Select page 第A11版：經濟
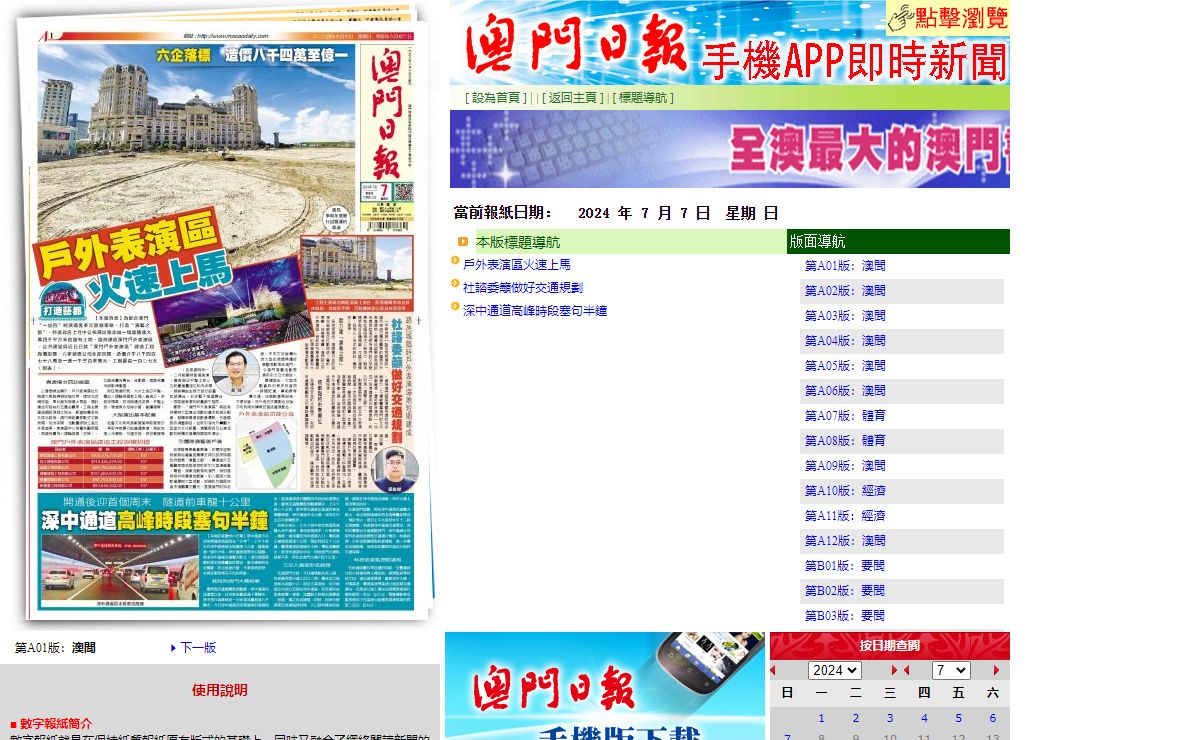Viewport: 1200px width, 740px height. tap(845, 516)
